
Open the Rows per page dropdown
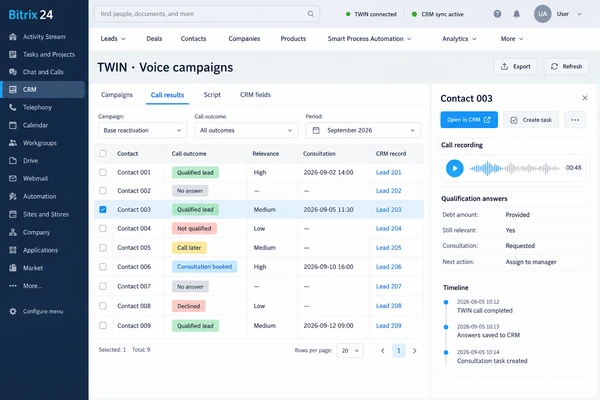click(x=350, y=351)
